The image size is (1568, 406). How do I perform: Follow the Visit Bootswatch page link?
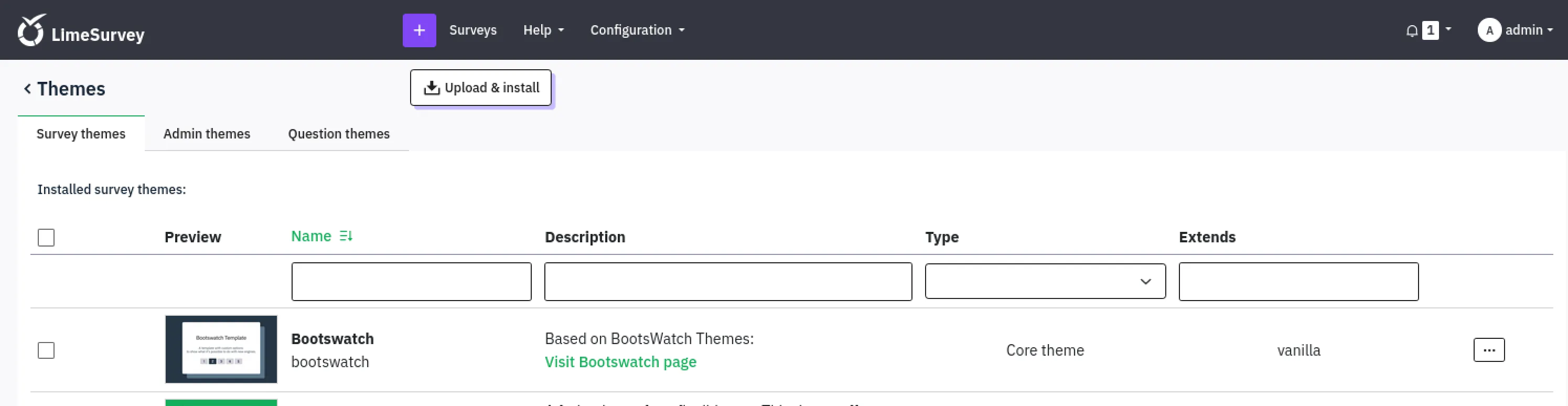tap(620, 362)
